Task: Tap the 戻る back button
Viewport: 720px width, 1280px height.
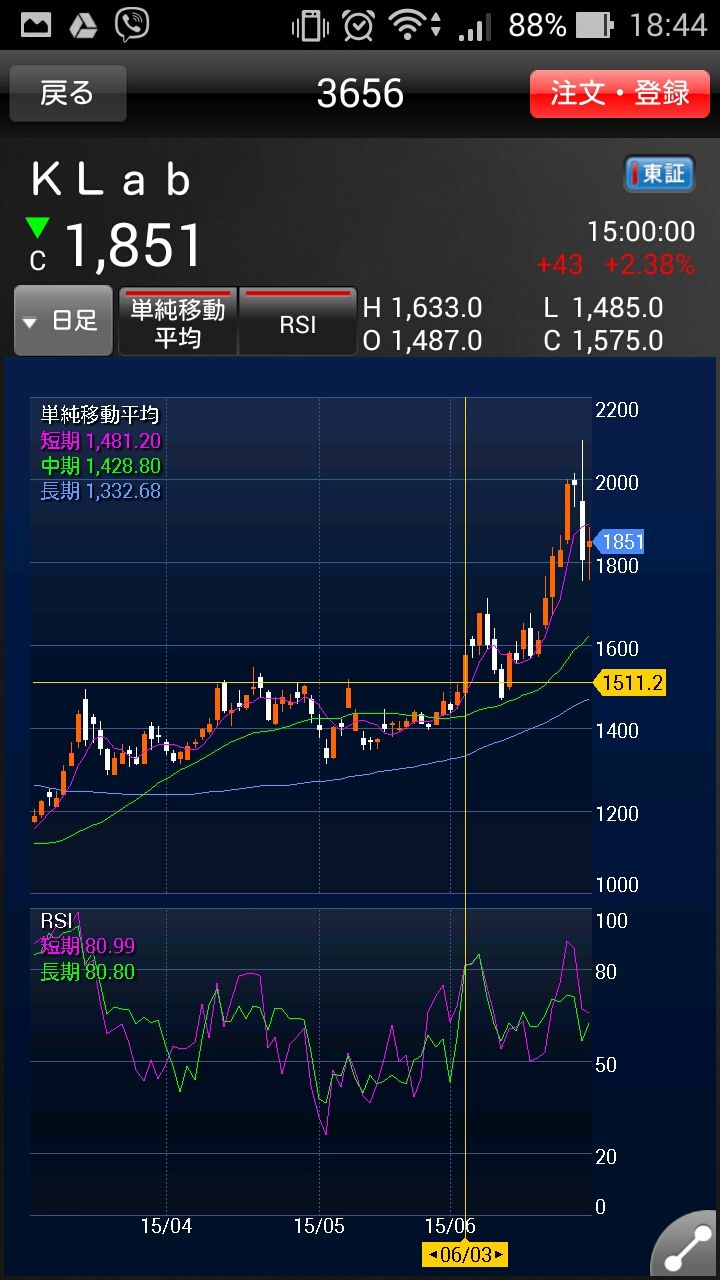Action: (x=68, y=94)
